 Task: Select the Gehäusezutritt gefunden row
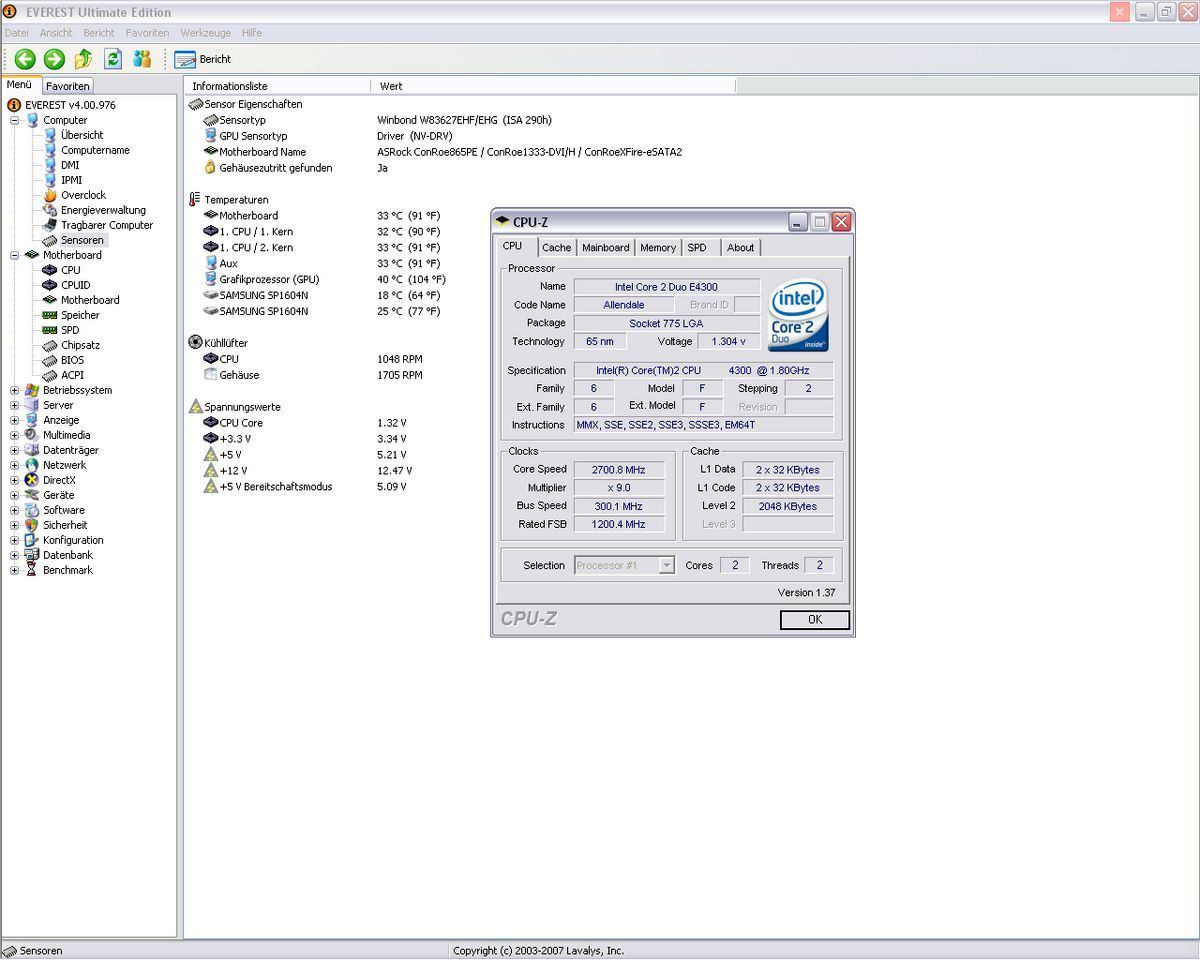pos(296,168)
